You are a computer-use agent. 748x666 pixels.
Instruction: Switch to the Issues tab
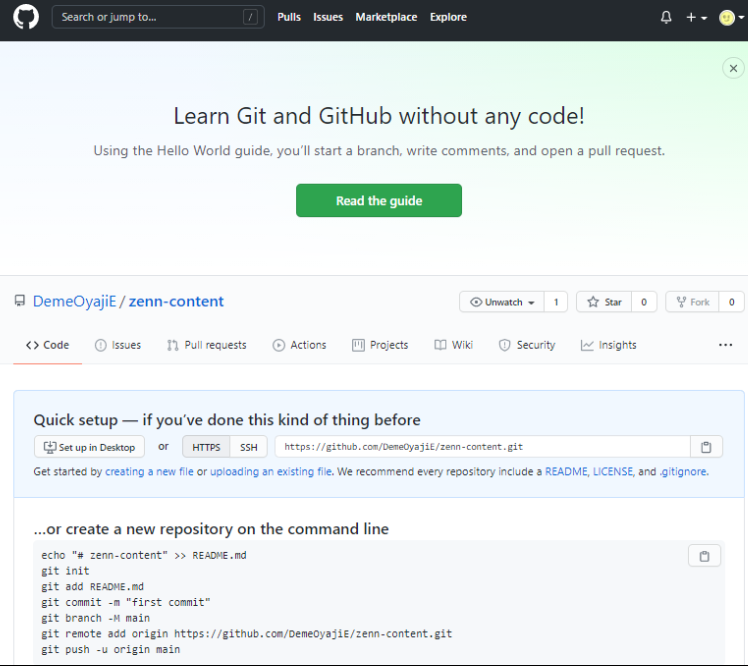118,345
